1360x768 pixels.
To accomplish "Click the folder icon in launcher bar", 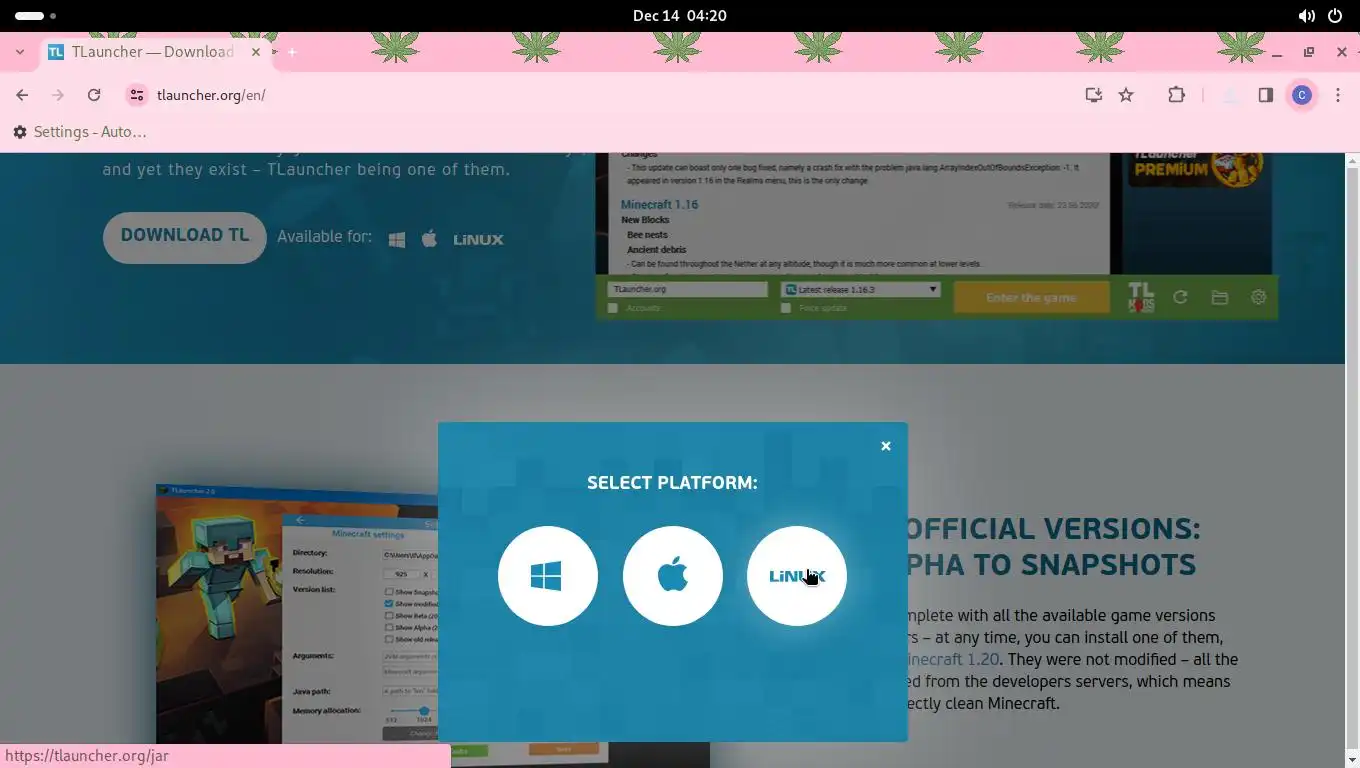I will [1219, 297].
